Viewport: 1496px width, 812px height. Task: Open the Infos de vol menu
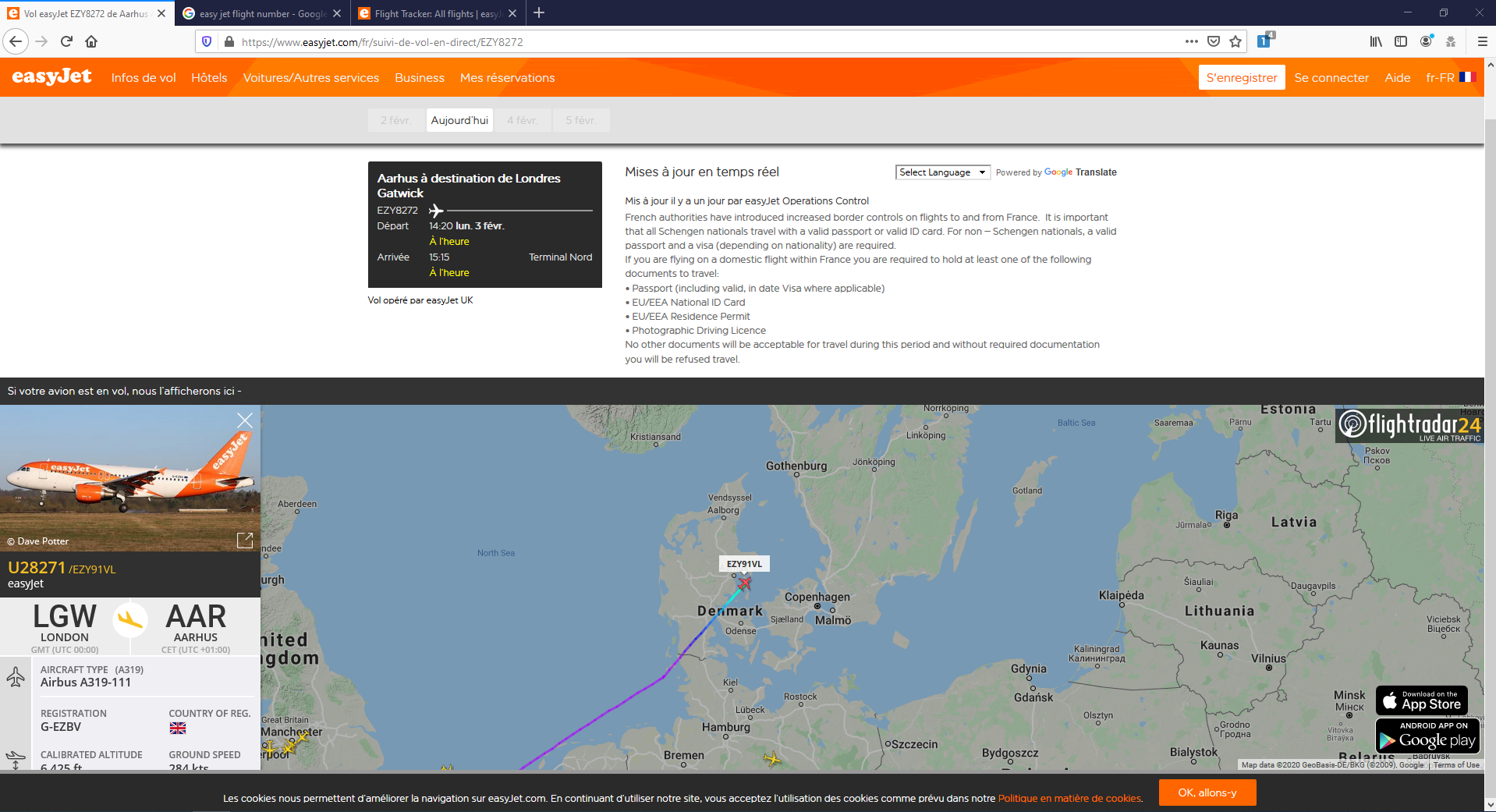(x=142, y=77)
